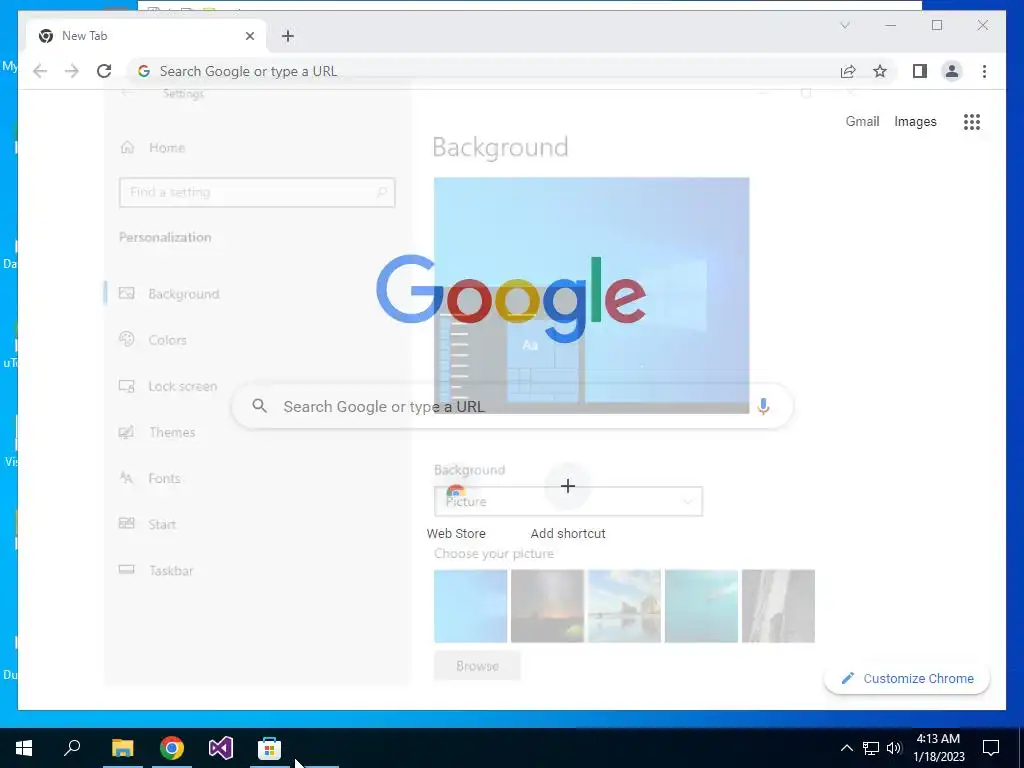Choose the turquoise water wallpaper thumbnail
The width and height of the screenshot is (1024, 768).
pyautogui.click(x=701, y=606)
